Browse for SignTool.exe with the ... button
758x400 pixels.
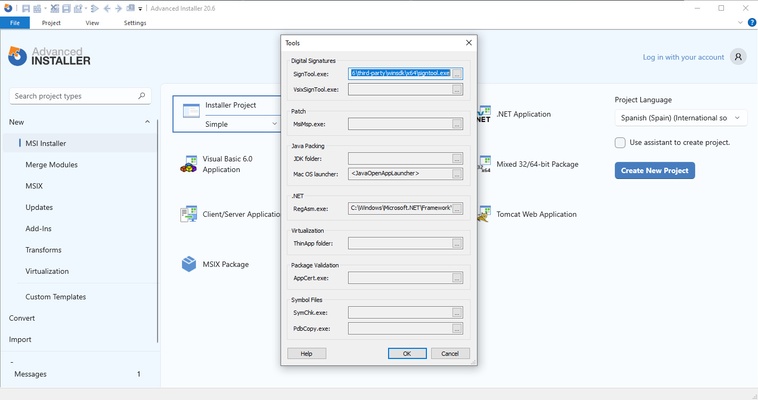click(457, 74)
